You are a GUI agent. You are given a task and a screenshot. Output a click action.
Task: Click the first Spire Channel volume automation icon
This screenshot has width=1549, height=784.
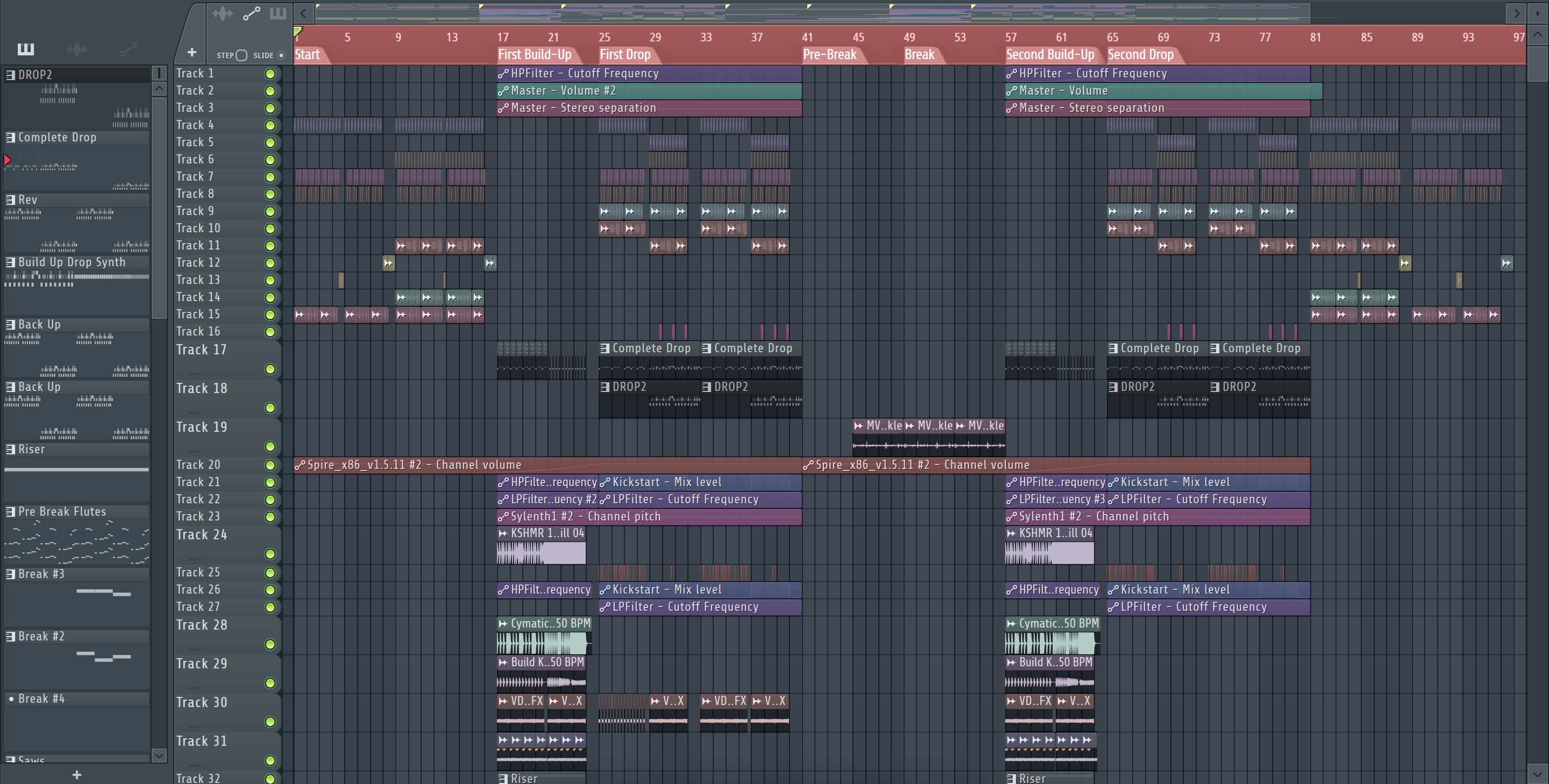coord(300,465)
